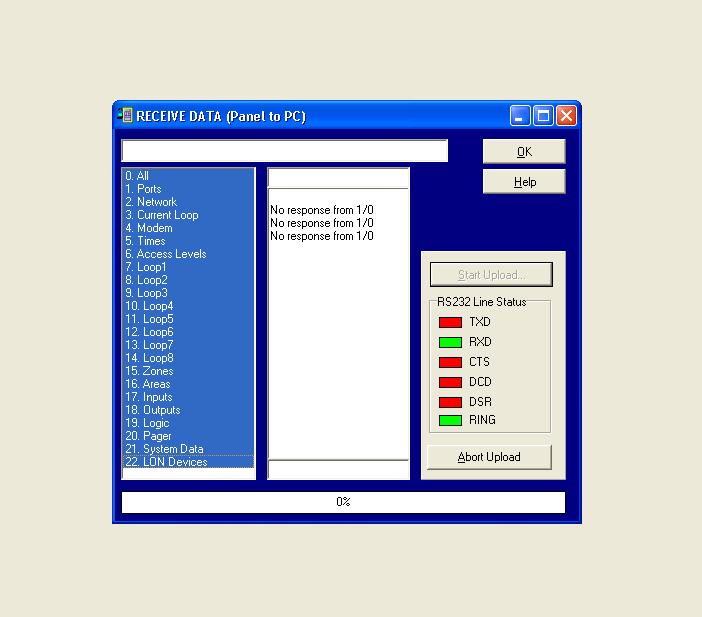Select '0. All' in the list

click(x=137, y=176)
